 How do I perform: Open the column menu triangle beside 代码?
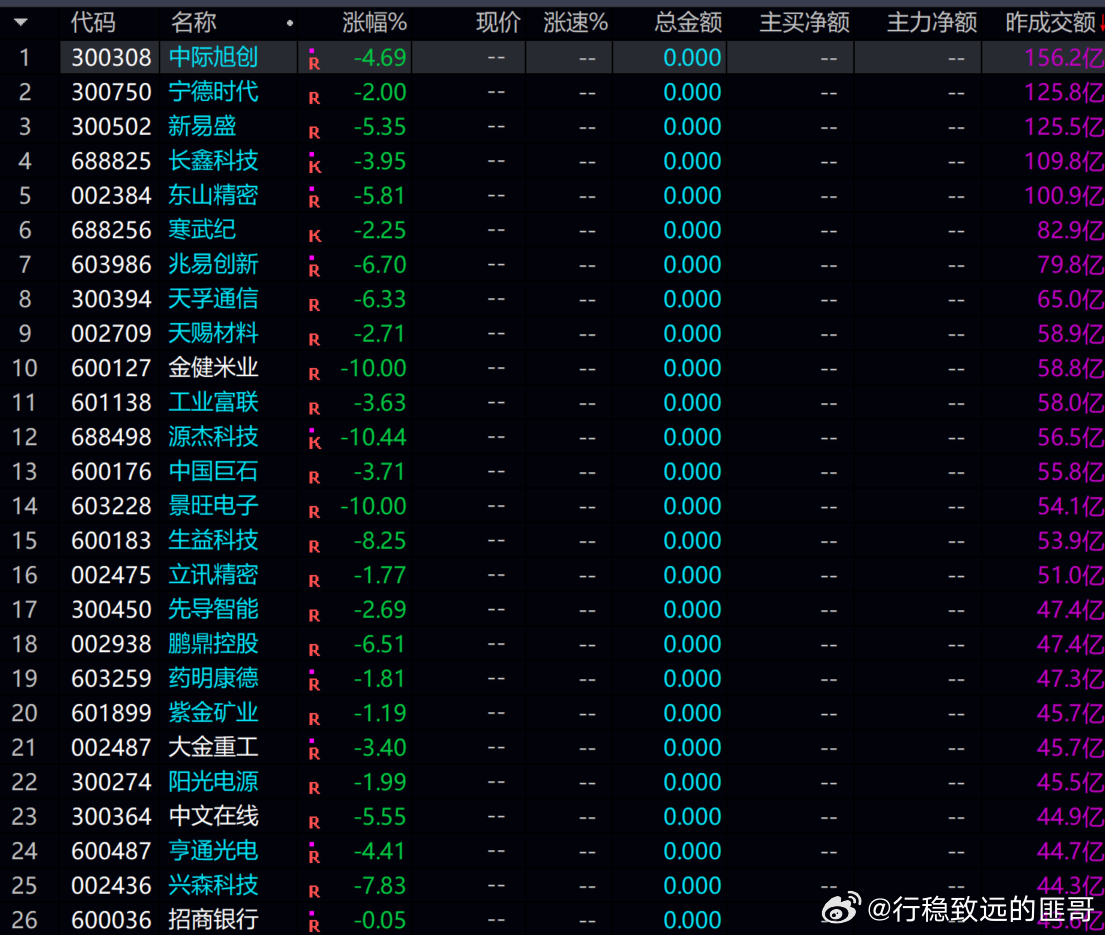tap(21, 23)
